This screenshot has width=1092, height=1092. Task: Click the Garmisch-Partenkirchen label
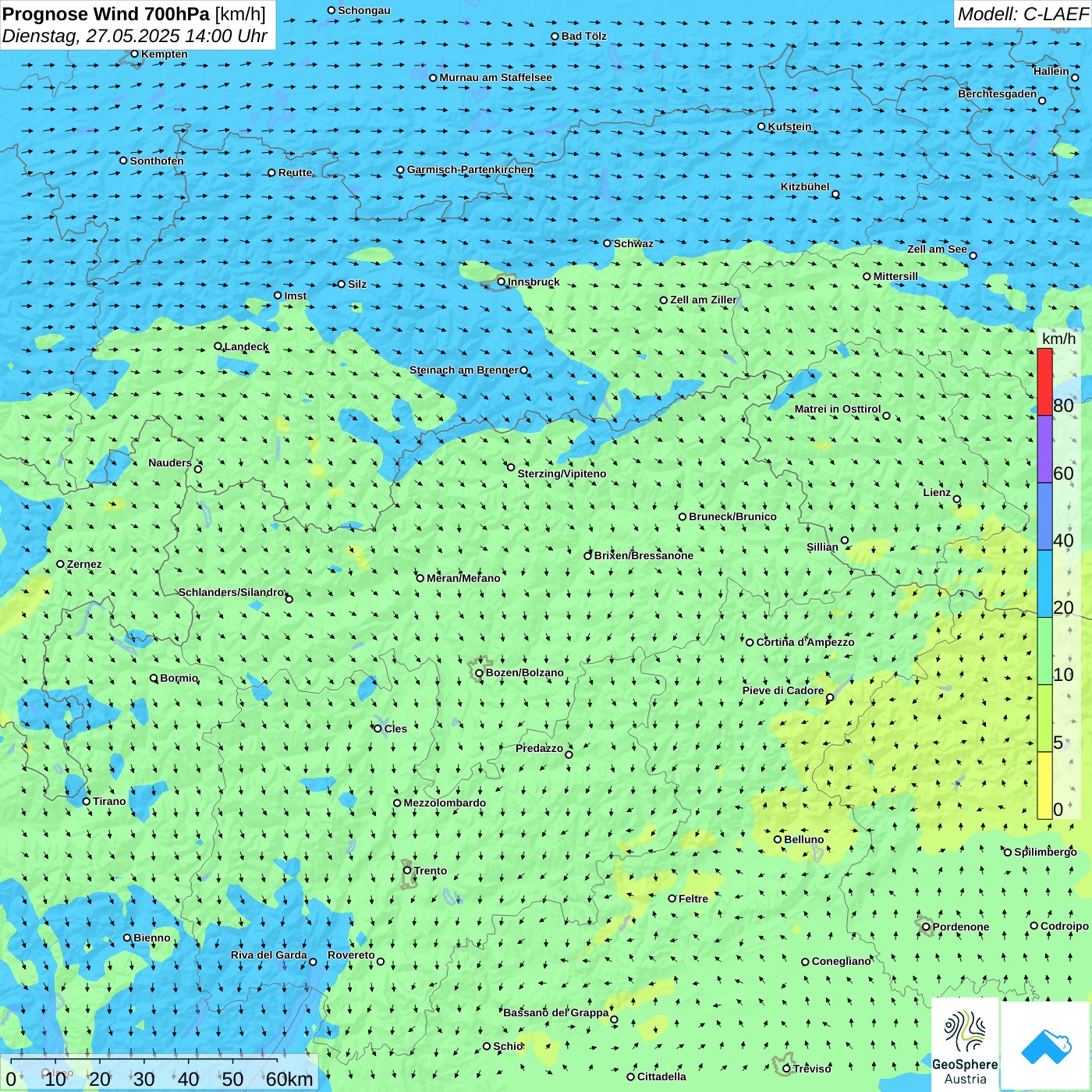click(x=470, y=169)
